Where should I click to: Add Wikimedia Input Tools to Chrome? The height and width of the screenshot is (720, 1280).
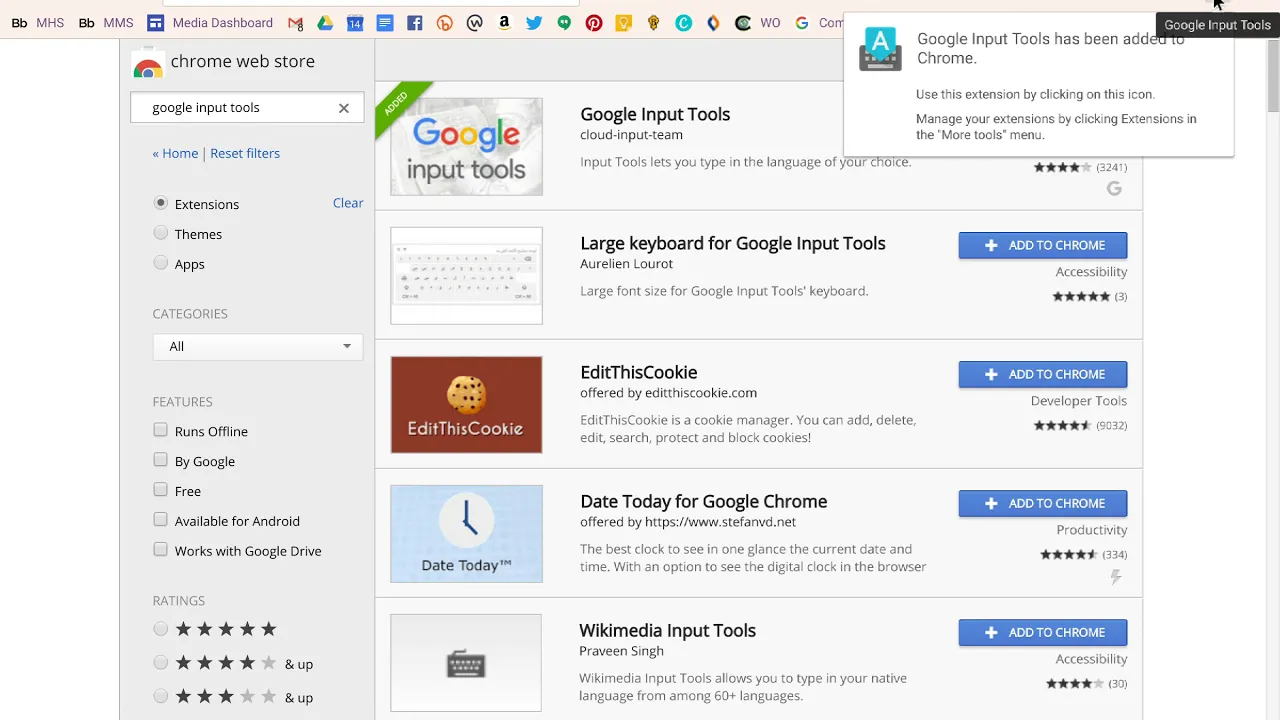pos(1043,632)
